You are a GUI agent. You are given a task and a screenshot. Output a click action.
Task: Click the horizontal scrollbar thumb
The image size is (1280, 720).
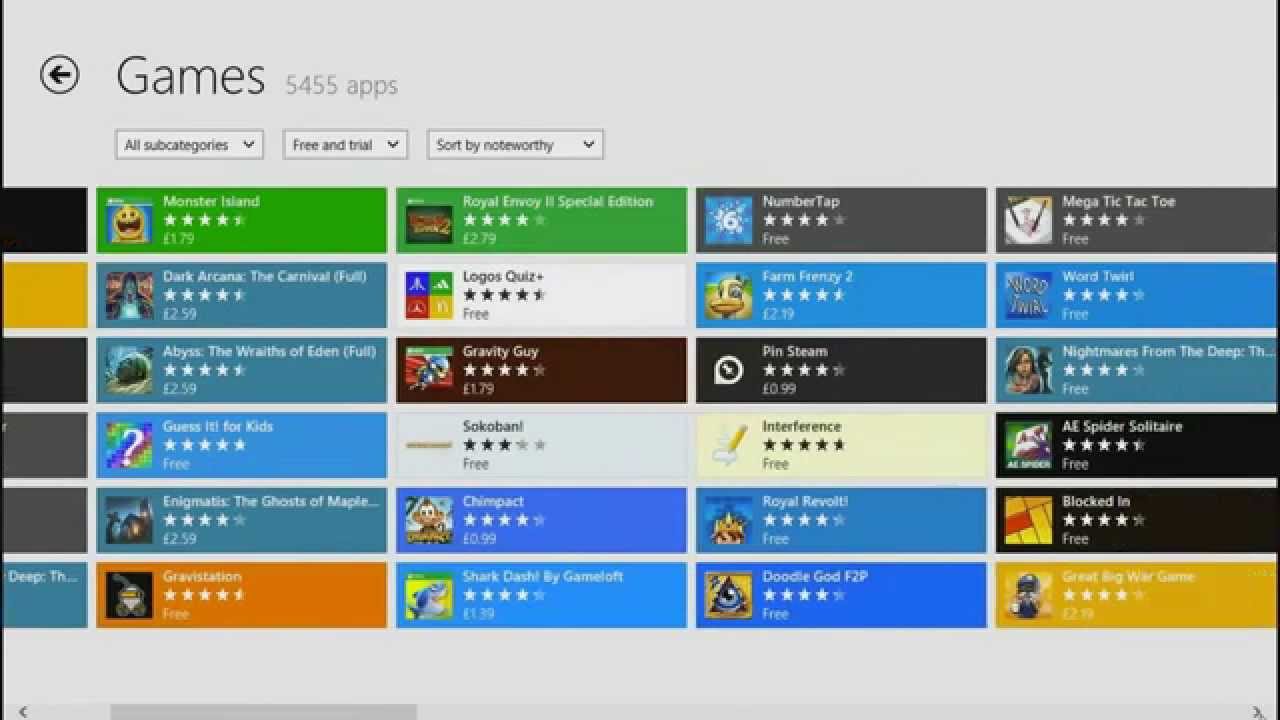tap(263, 712)
